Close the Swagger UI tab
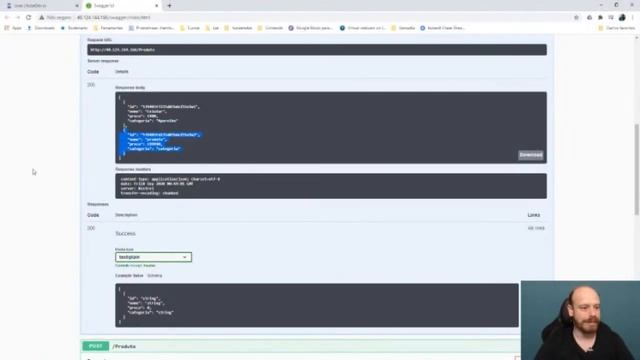The width and height of the screenshot is (640, 360). tap(156, 6)
